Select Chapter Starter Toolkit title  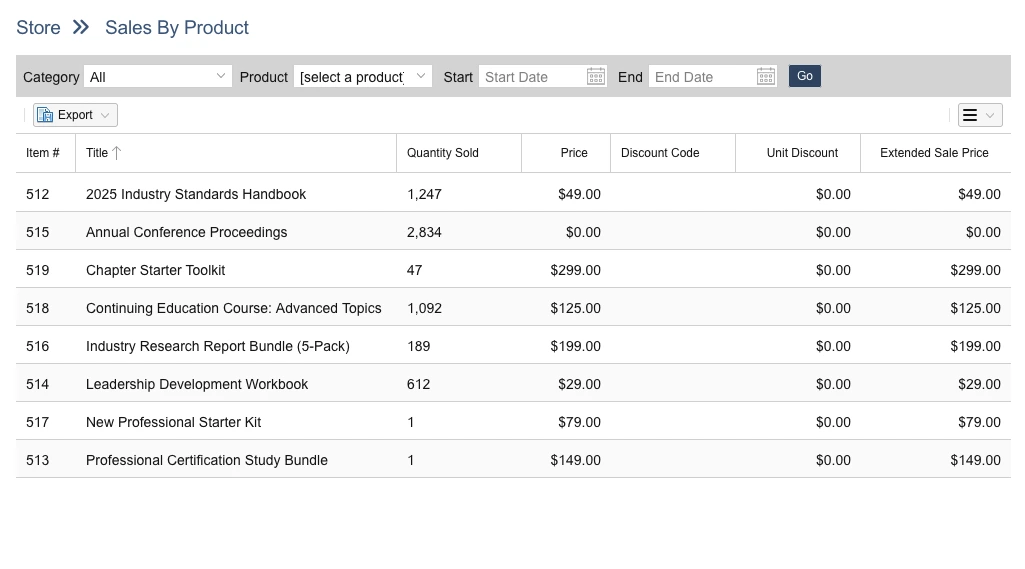[x=156, y=270]
